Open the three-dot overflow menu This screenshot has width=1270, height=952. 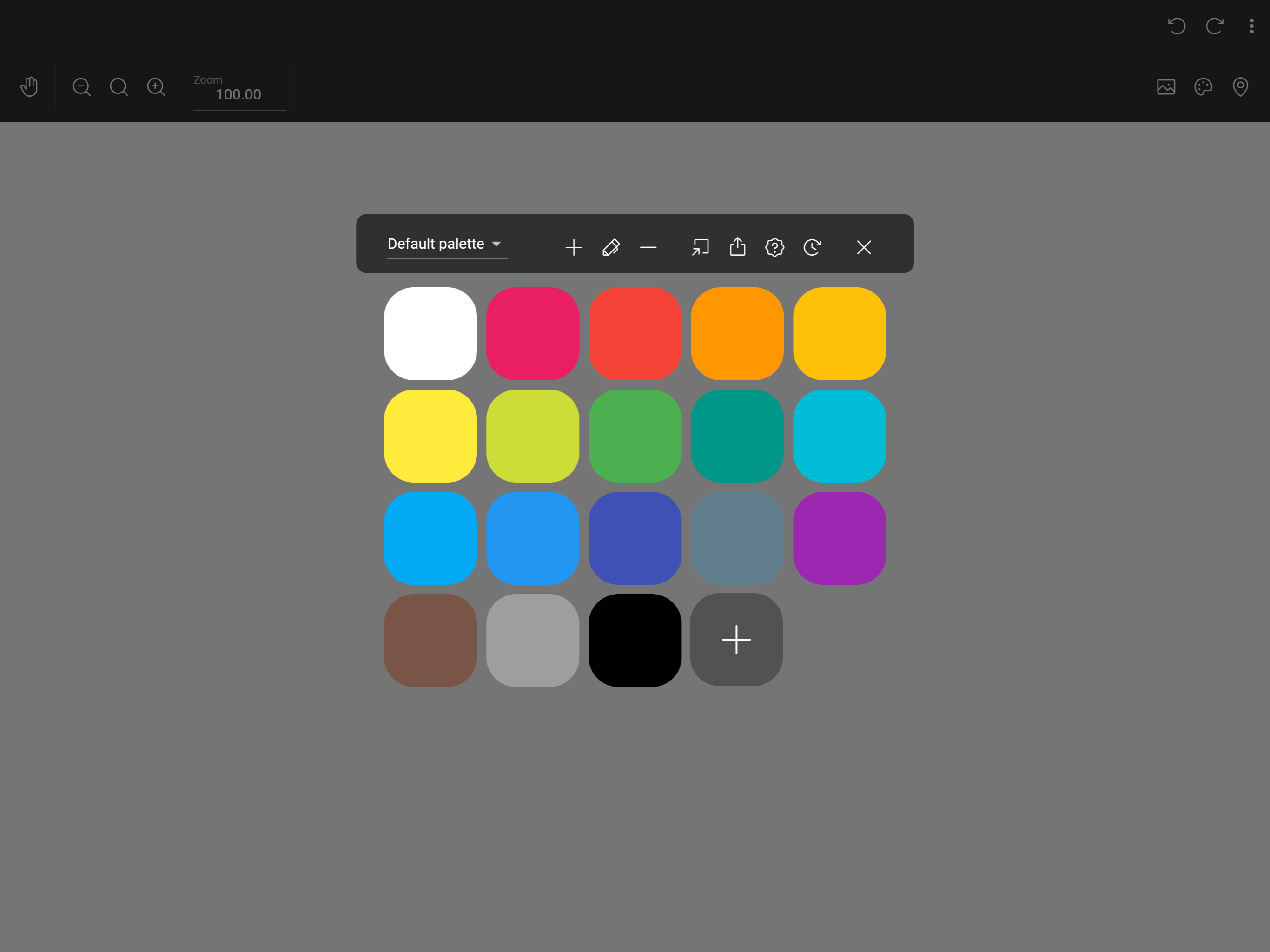(1251, 26)
